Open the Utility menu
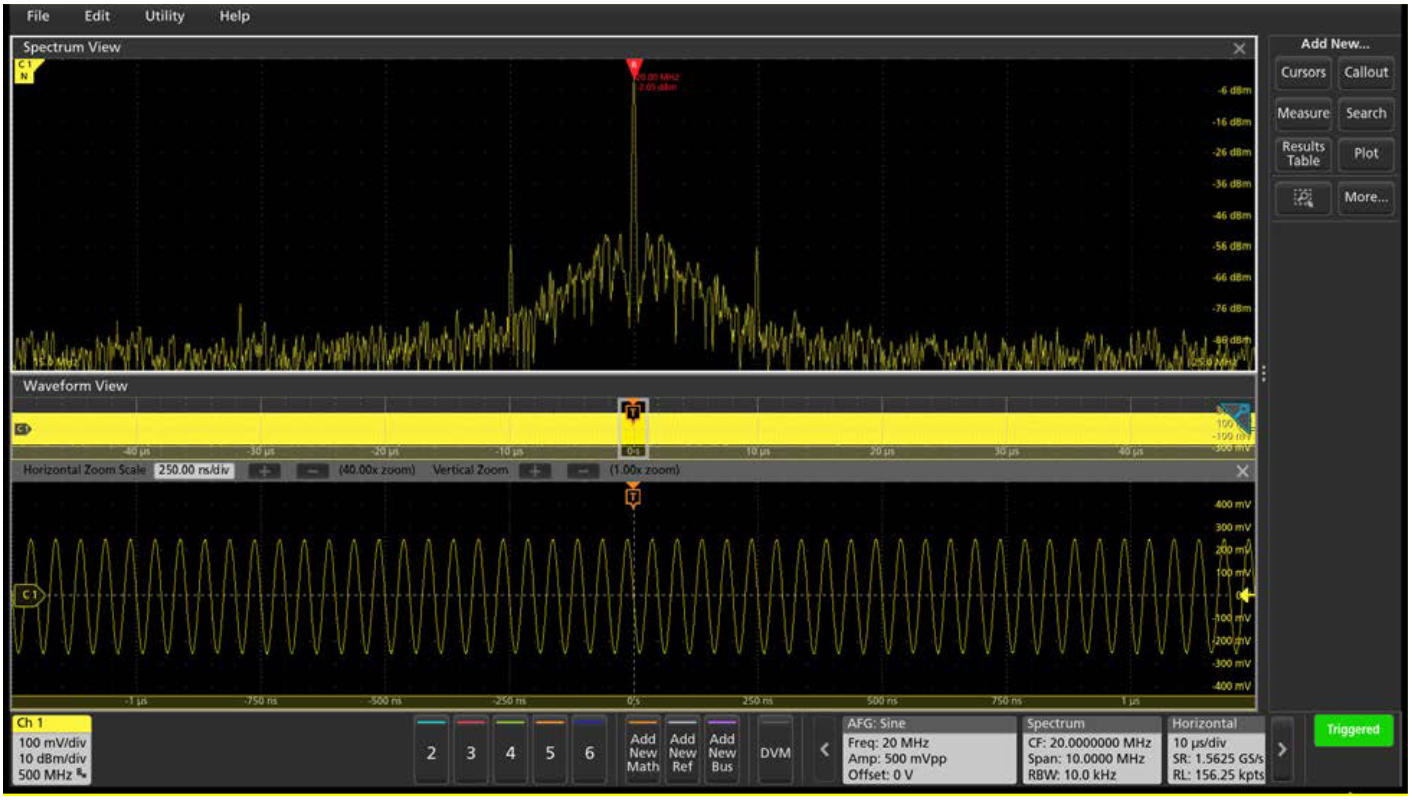 tap(164, 16)
